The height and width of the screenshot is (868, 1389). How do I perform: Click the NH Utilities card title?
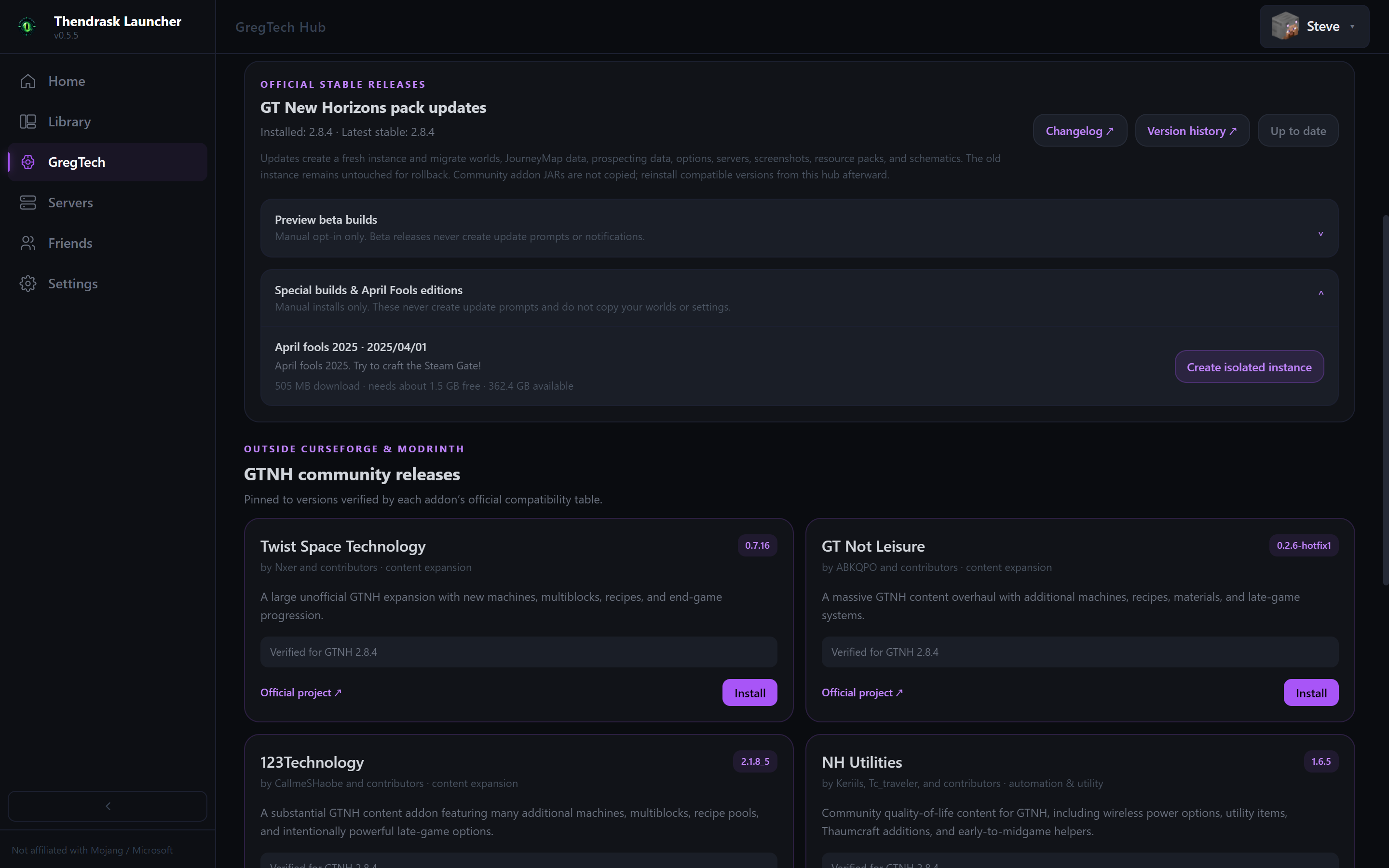[861, 762]
